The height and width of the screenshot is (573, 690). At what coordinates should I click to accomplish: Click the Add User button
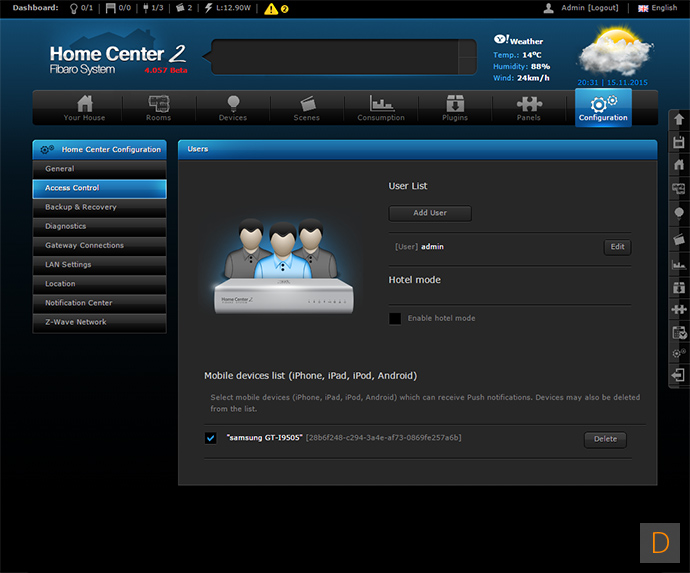430,213
